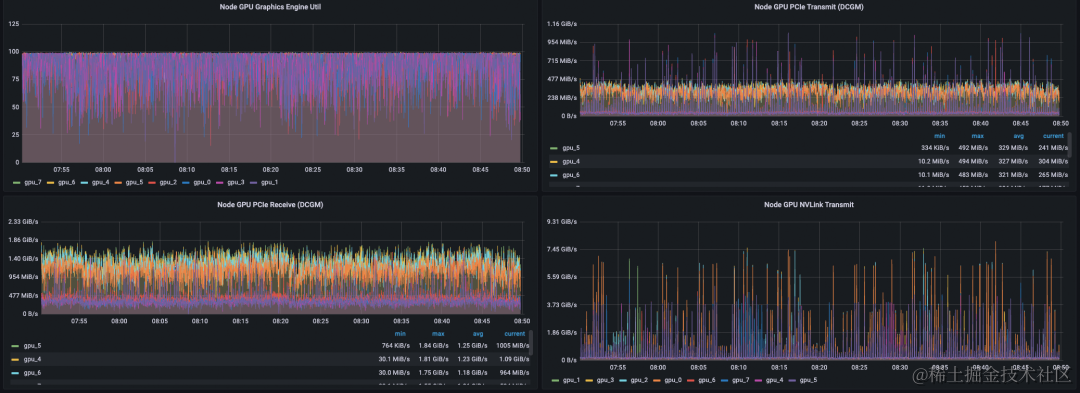Click the 30.1 MiB/s min value
The height and width of the screenshot is (393, 1080).
395,359
